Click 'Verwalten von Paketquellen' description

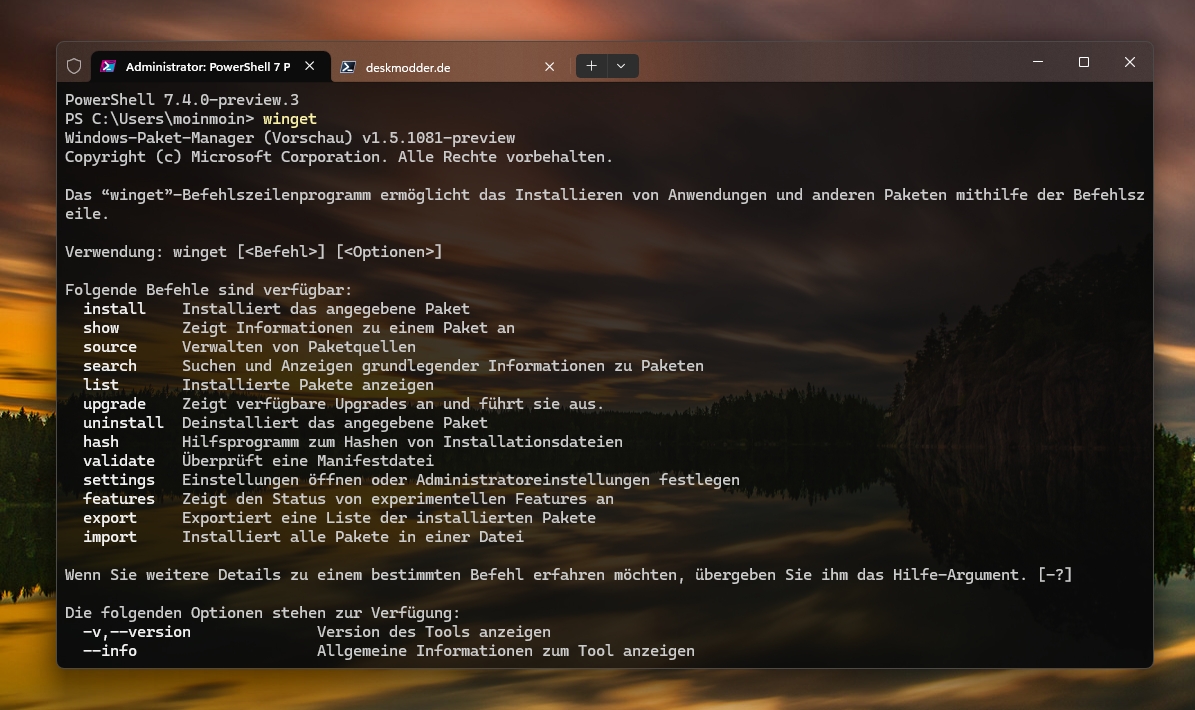[299, 347]
